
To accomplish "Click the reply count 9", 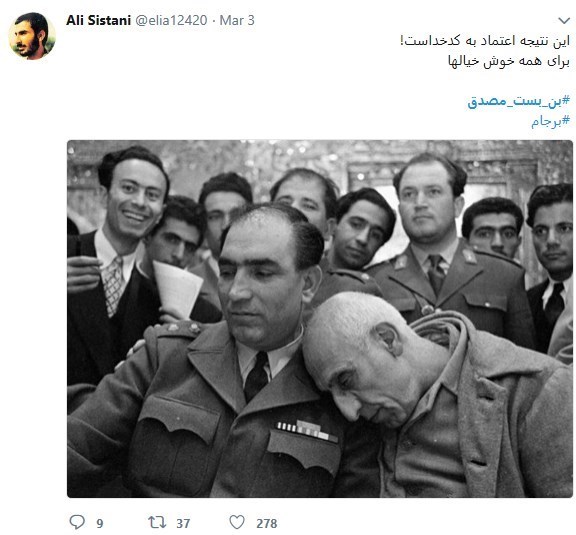I will click(100, 523).
